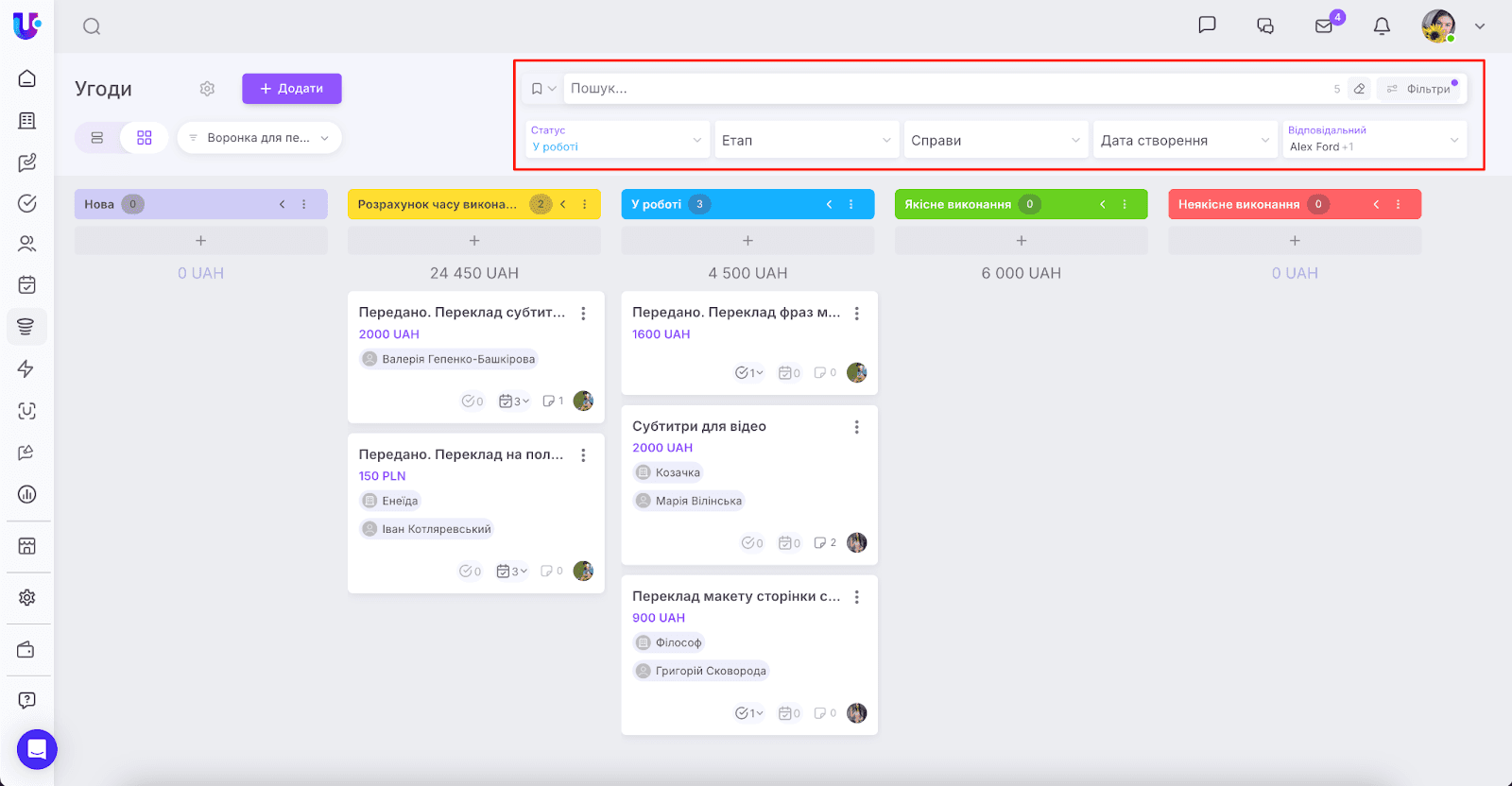
Task: Open the Передано. Переклад фраз м... deal
Action: 736,313
